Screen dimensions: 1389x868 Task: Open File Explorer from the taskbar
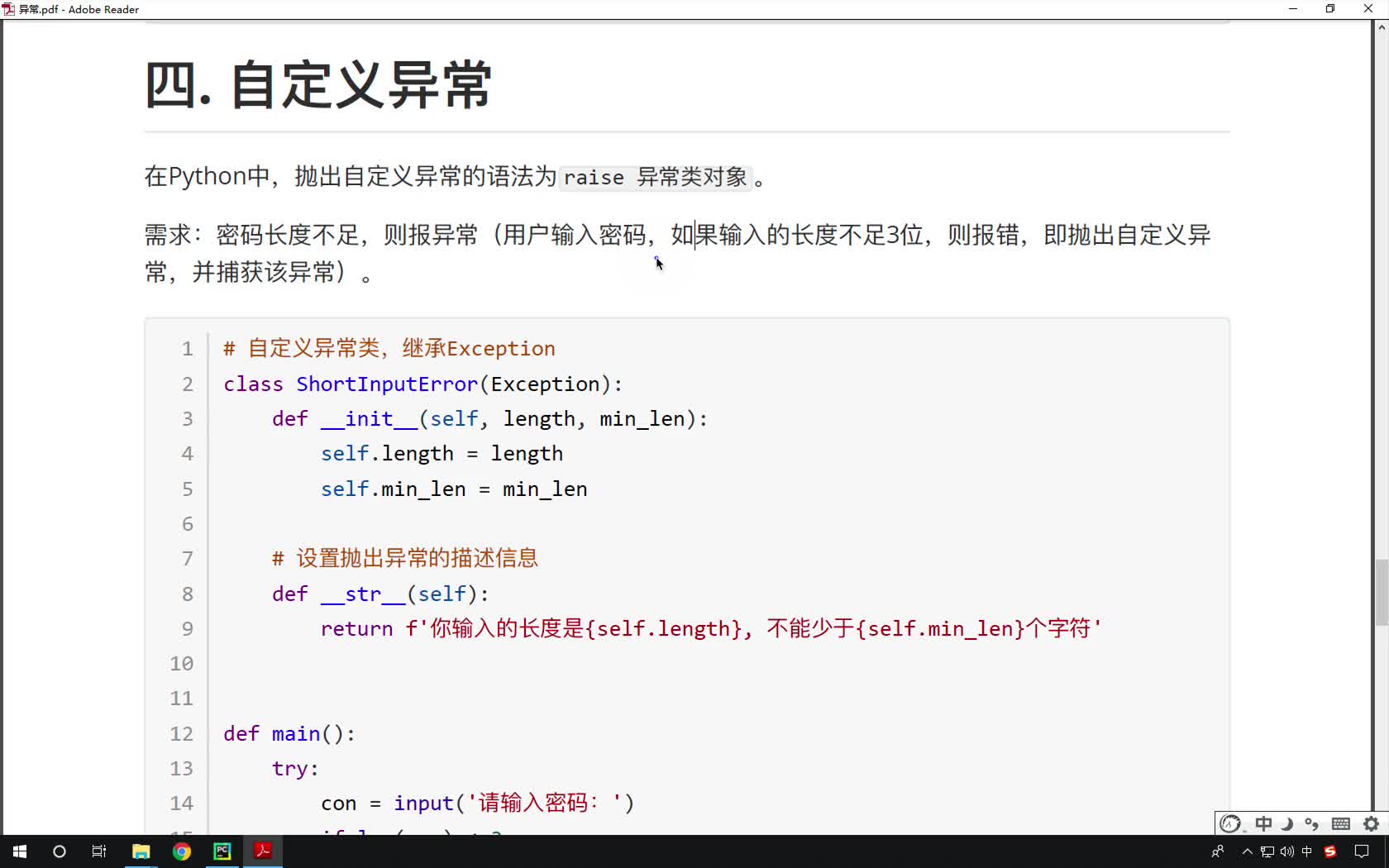(x=141, y=851)
